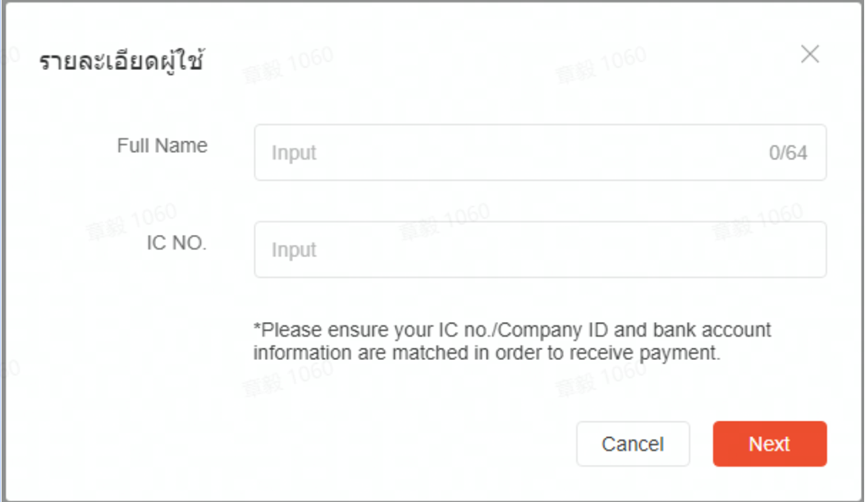
Task: Click the asterisk payment matching reminder
Action: pyautogui.click(x=512, y=330)
